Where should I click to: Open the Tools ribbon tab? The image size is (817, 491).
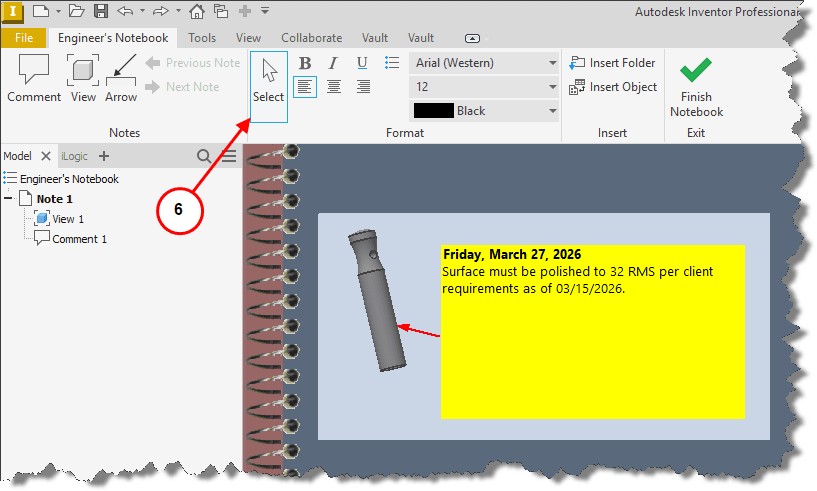click(x=202, y=38)
